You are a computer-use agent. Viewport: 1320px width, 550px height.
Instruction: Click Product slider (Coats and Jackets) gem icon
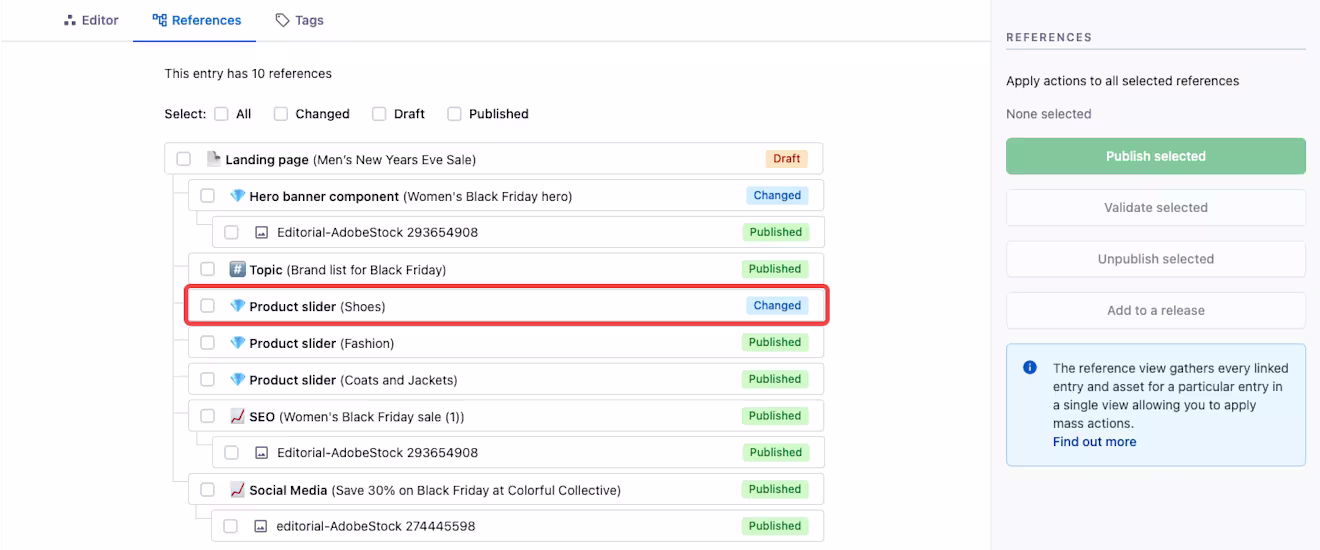[237, 380]
